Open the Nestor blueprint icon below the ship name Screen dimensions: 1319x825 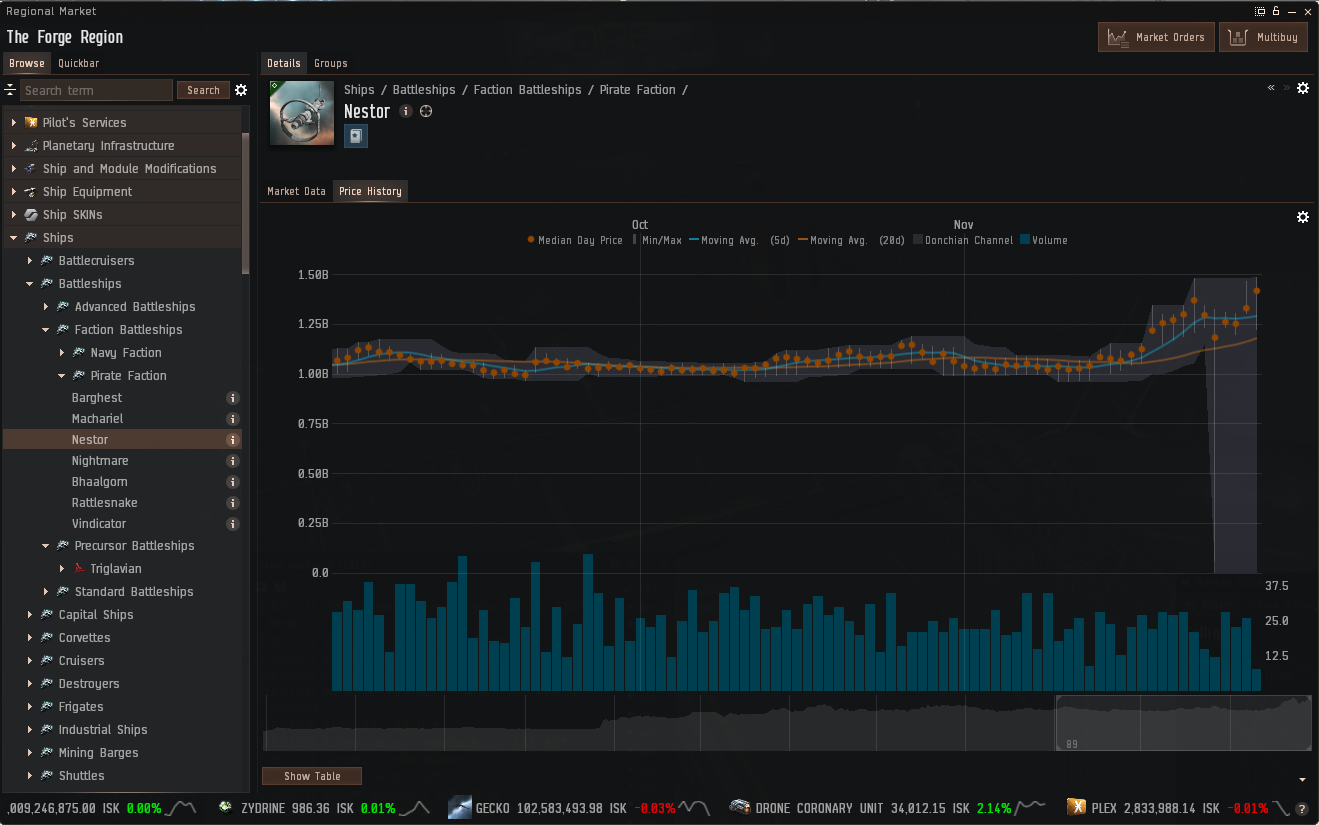tap(356, 136)
